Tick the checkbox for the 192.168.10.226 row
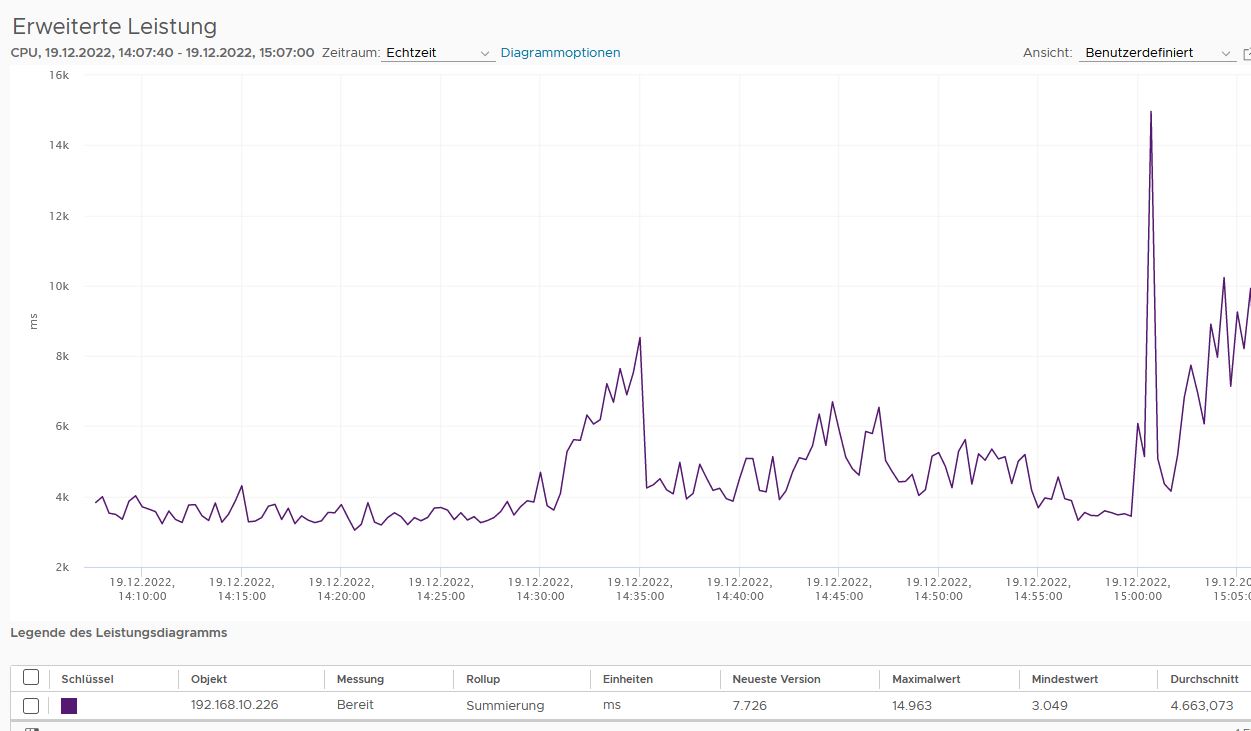This screenshot has width=1251, height=731. point(31,705)
